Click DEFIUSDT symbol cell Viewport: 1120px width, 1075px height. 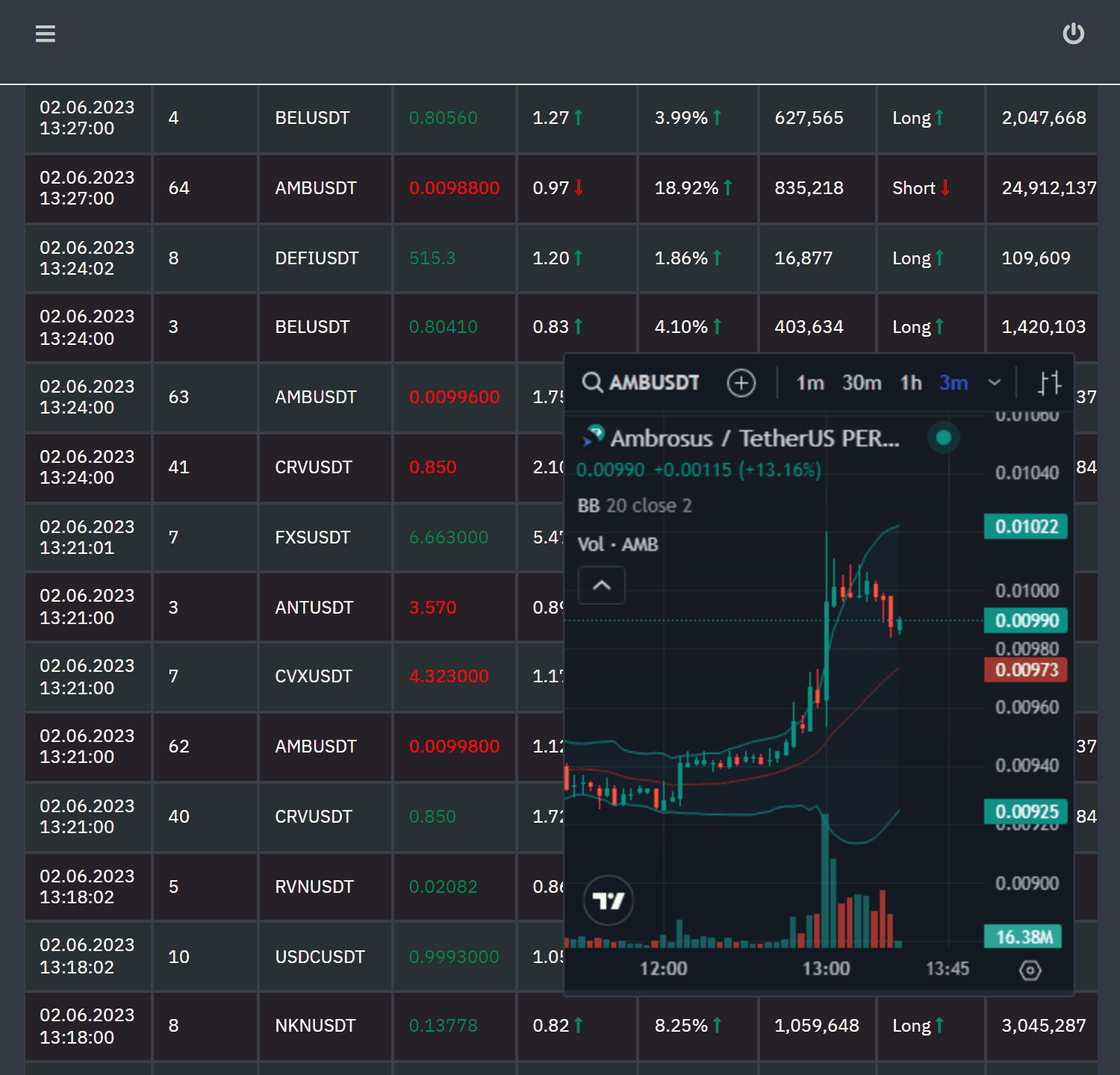pos(326,258)
